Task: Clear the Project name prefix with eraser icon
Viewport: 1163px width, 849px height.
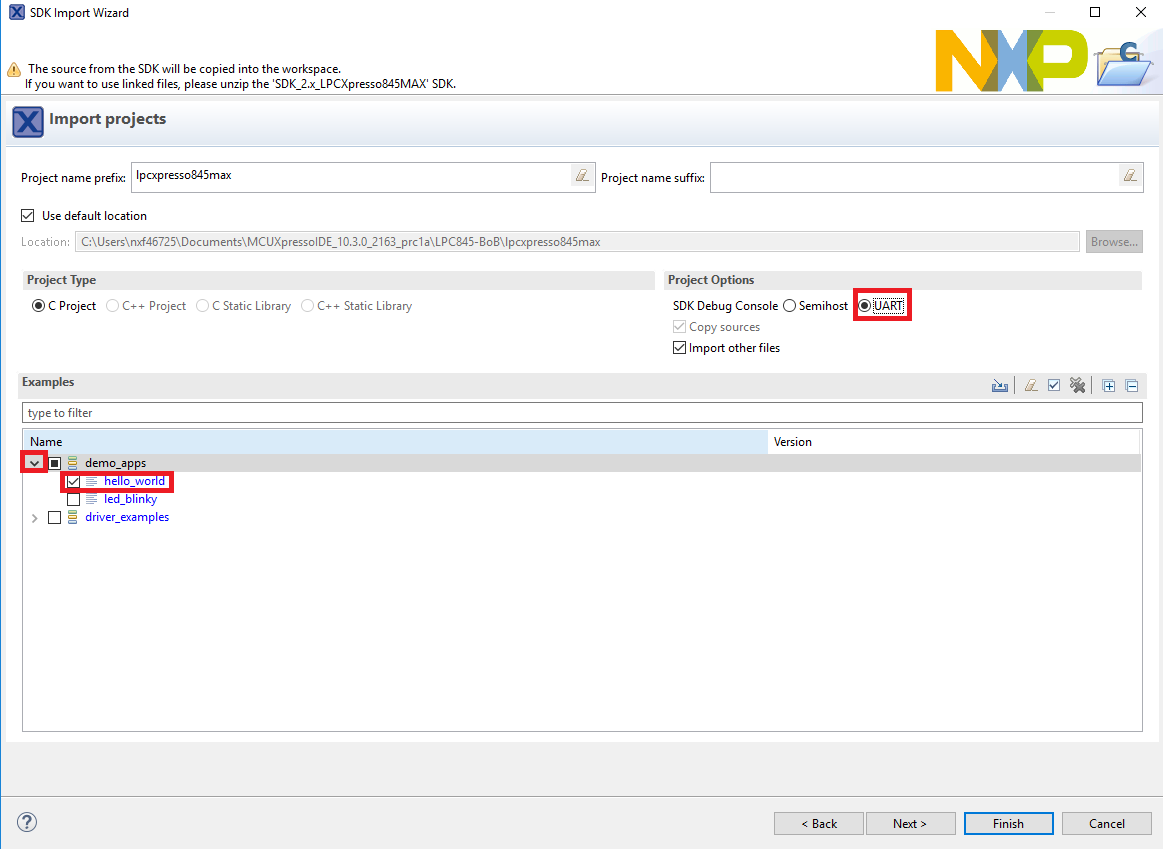Action: point(582,176)
